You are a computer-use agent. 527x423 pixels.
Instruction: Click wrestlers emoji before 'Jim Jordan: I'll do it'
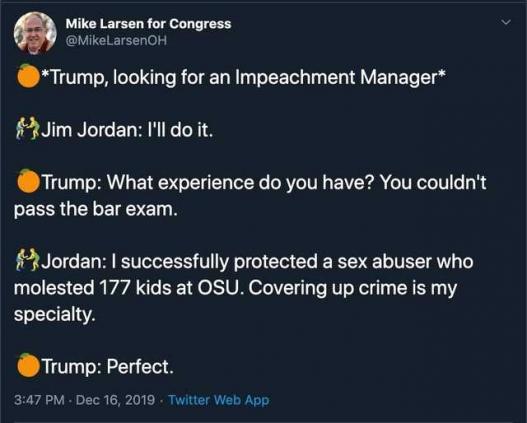click(x=28, y=128)
